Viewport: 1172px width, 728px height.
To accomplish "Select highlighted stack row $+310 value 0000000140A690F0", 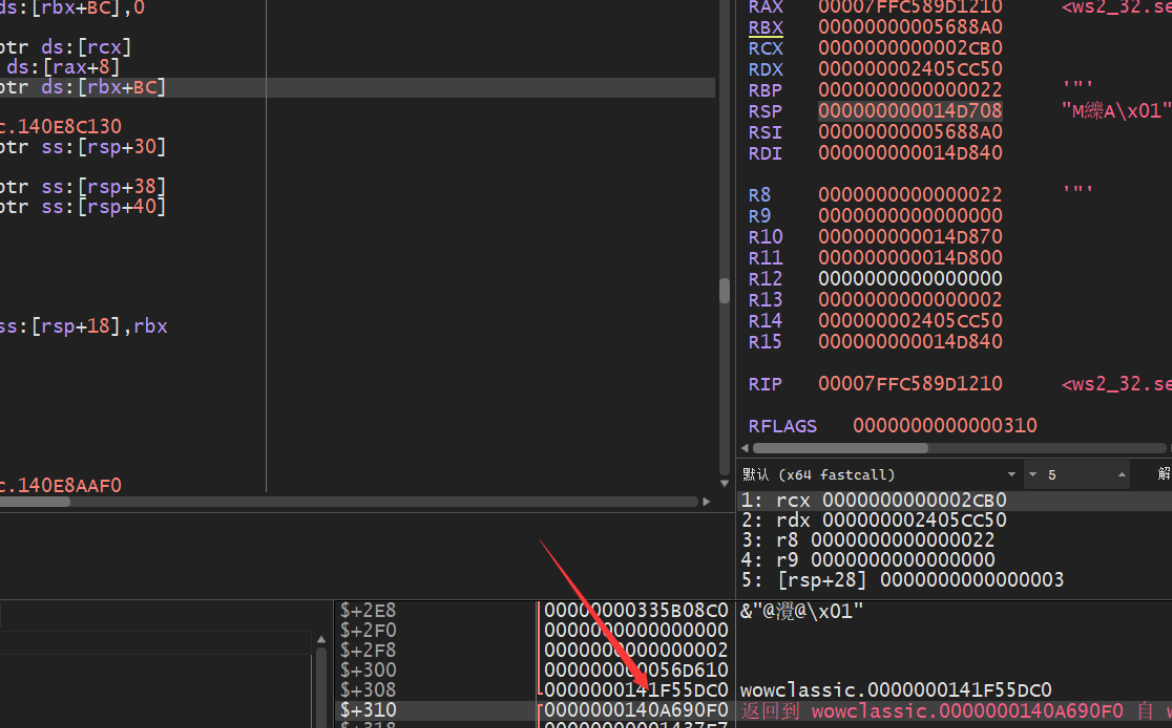I will (x=635, y=710).
